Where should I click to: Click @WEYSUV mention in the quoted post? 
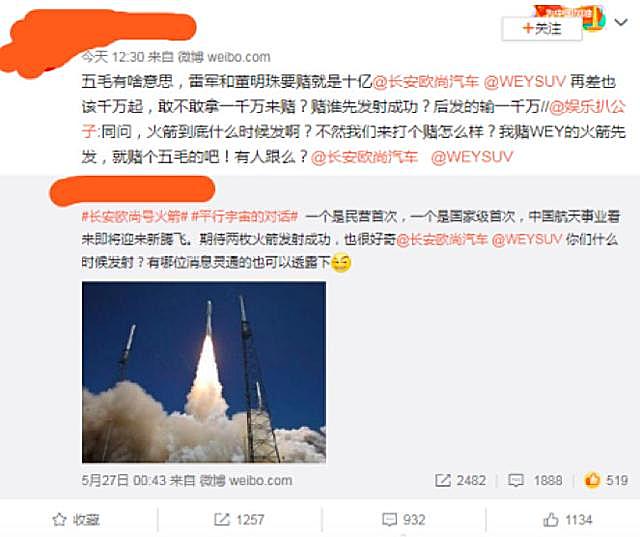[x=527, y=239]
